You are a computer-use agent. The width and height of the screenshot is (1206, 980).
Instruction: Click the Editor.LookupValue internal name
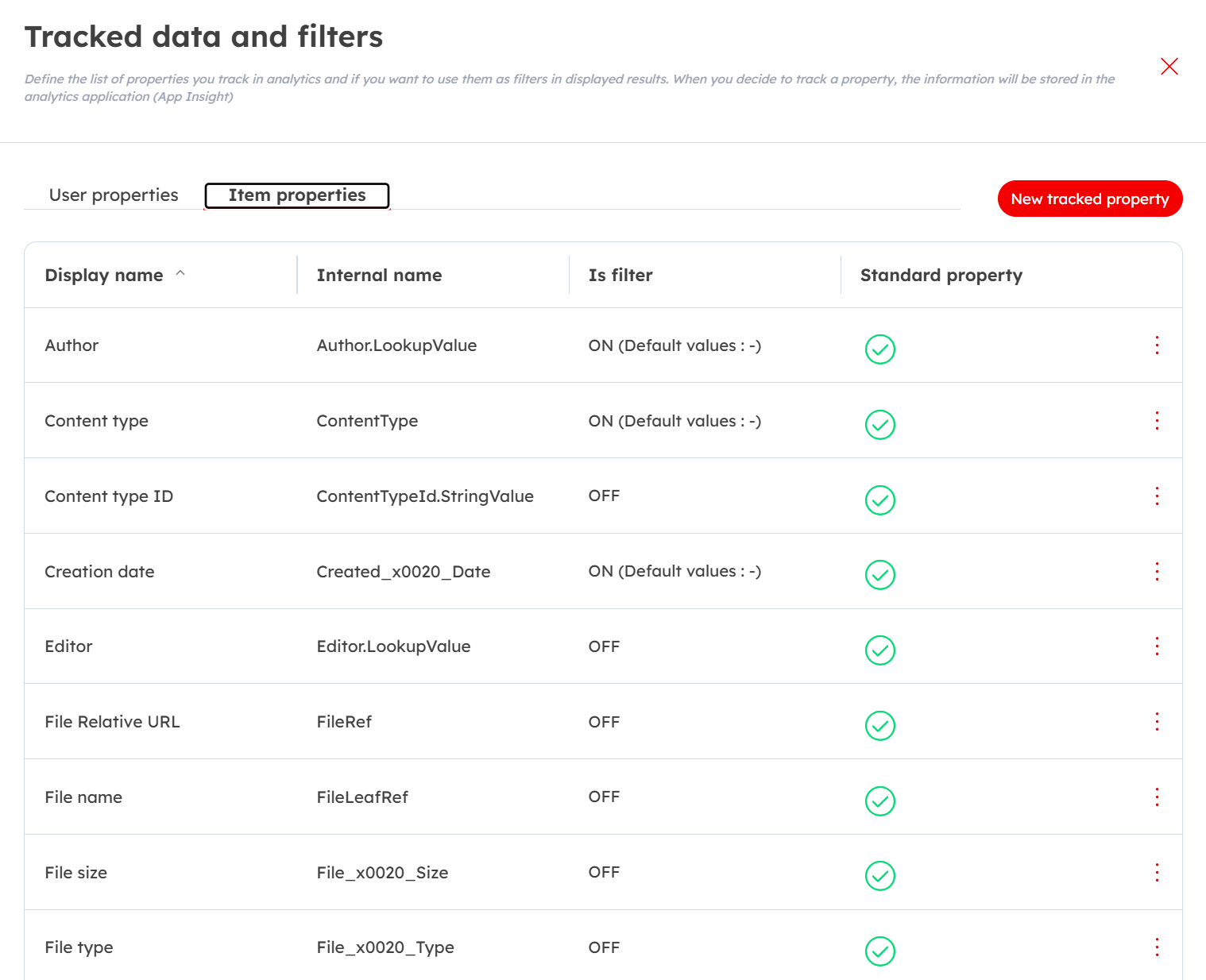[x=393, y=646]
